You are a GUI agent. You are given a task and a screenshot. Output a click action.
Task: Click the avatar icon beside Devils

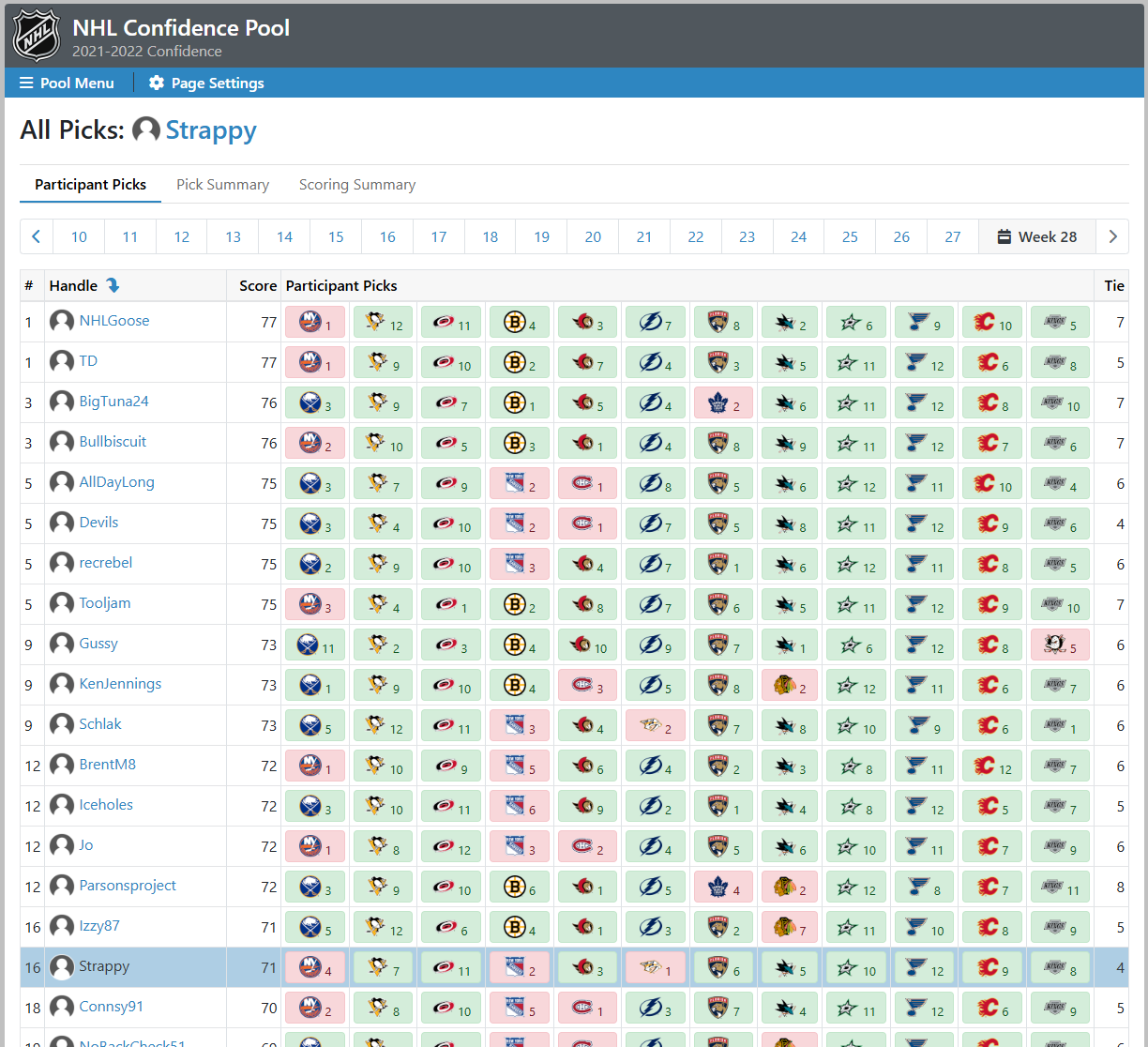[x=62, y=523]
